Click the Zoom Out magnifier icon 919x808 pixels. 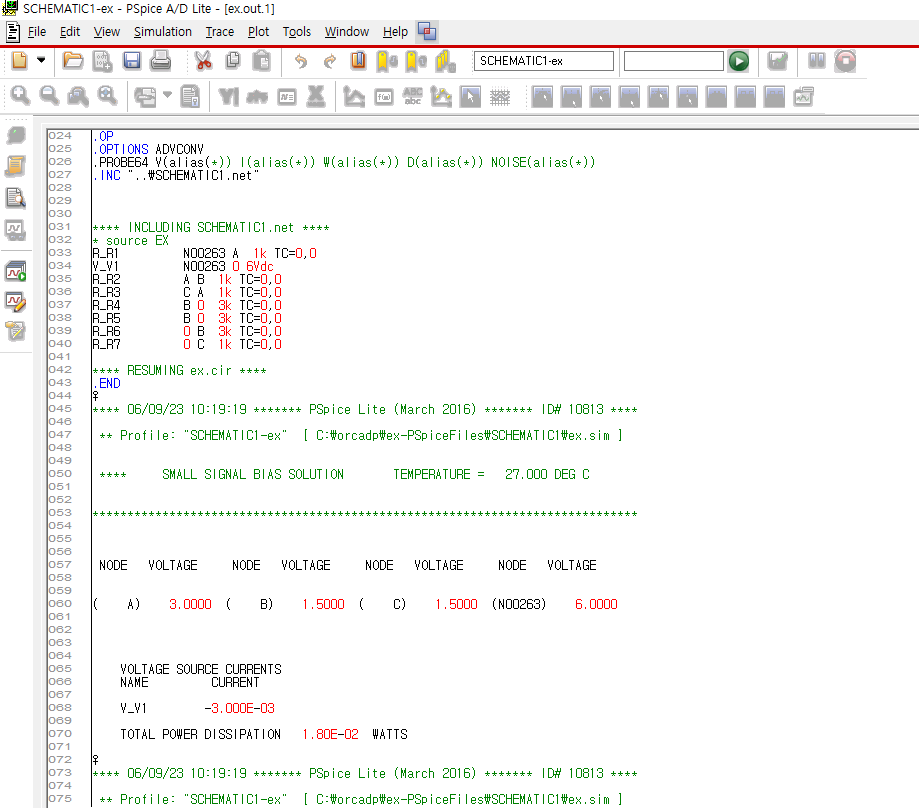click(x=49, y=96)
